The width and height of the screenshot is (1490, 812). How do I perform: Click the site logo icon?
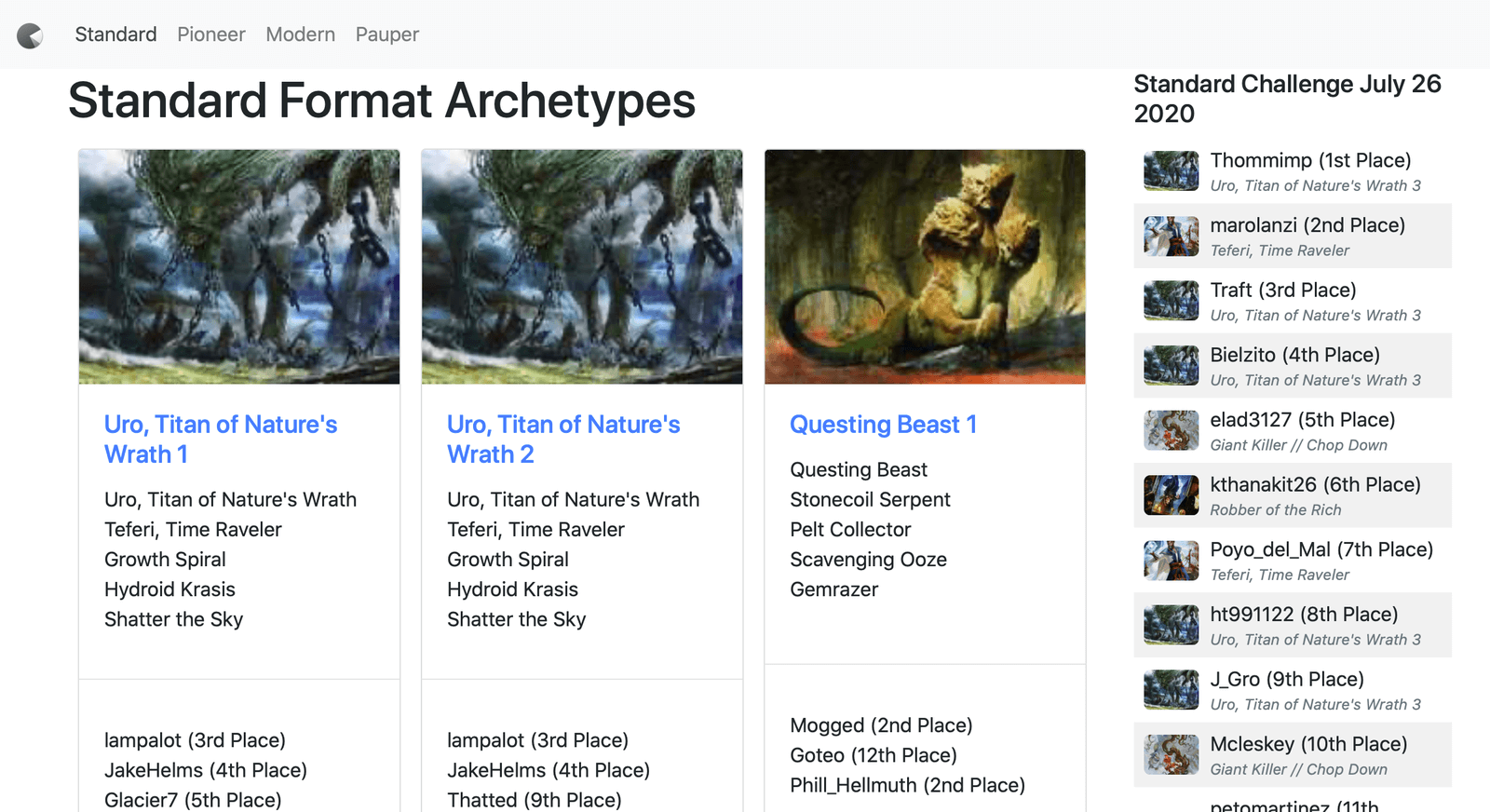click(30, 35)
